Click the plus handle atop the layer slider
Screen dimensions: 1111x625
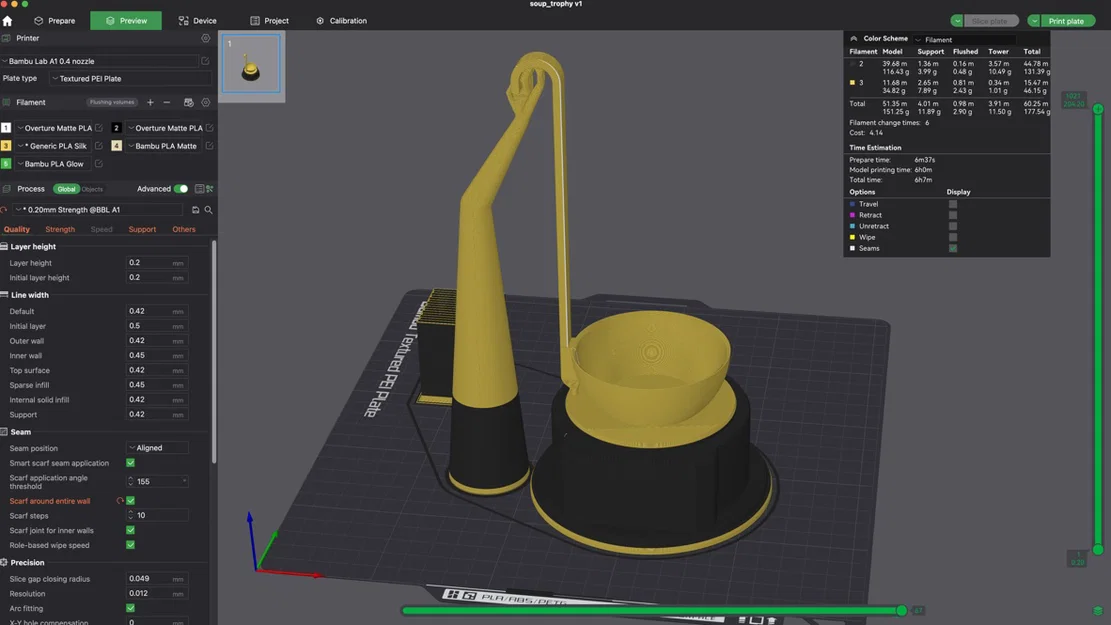[x=1098, y=109]
